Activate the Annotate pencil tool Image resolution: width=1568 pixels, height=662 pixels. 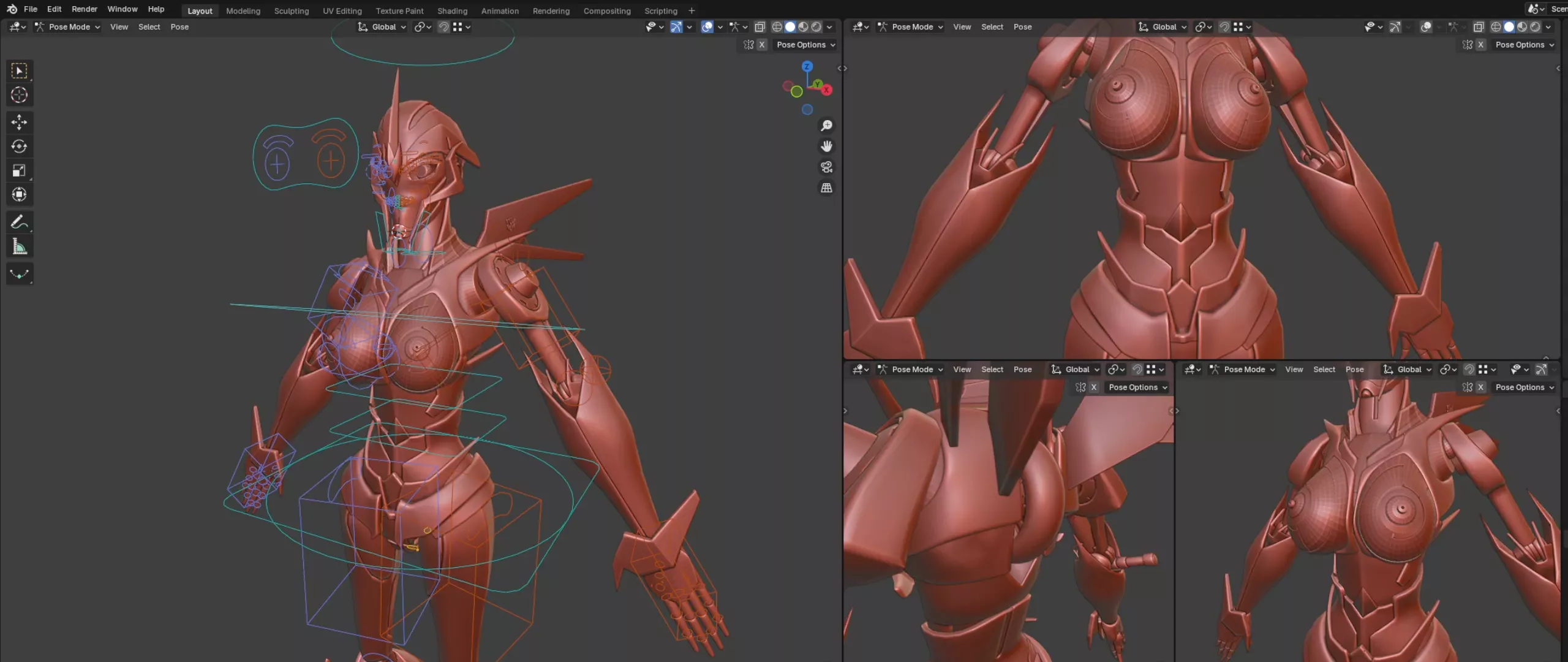click(x=19, y=222)
